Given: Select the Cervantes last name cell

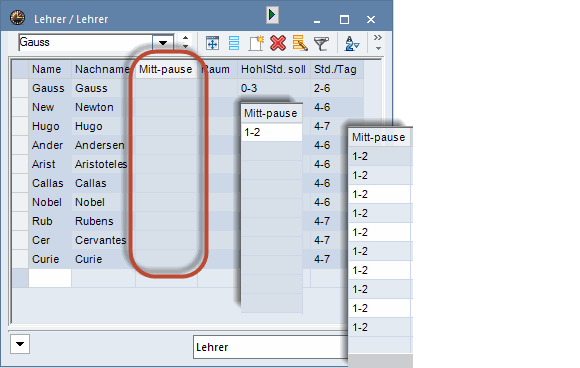Looking at the screenshot, I should pyautogui.click(x=101, y=240).
